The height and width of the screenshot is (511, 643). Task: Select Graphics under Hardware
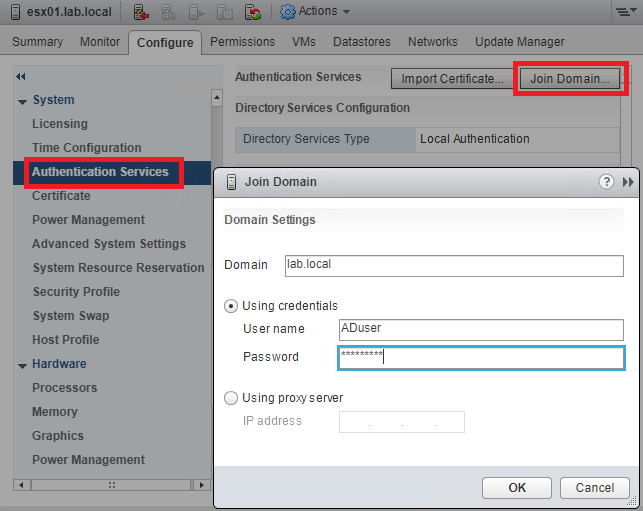58,436
